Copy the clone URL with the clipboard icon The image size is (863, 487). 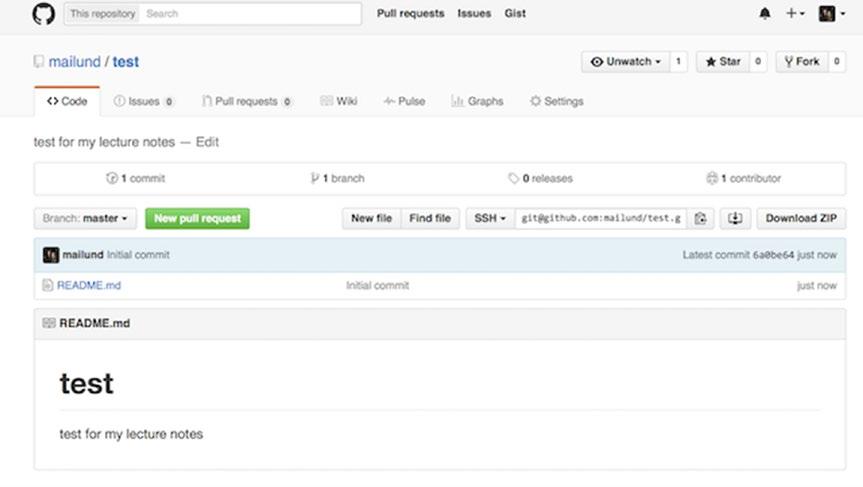700,218
